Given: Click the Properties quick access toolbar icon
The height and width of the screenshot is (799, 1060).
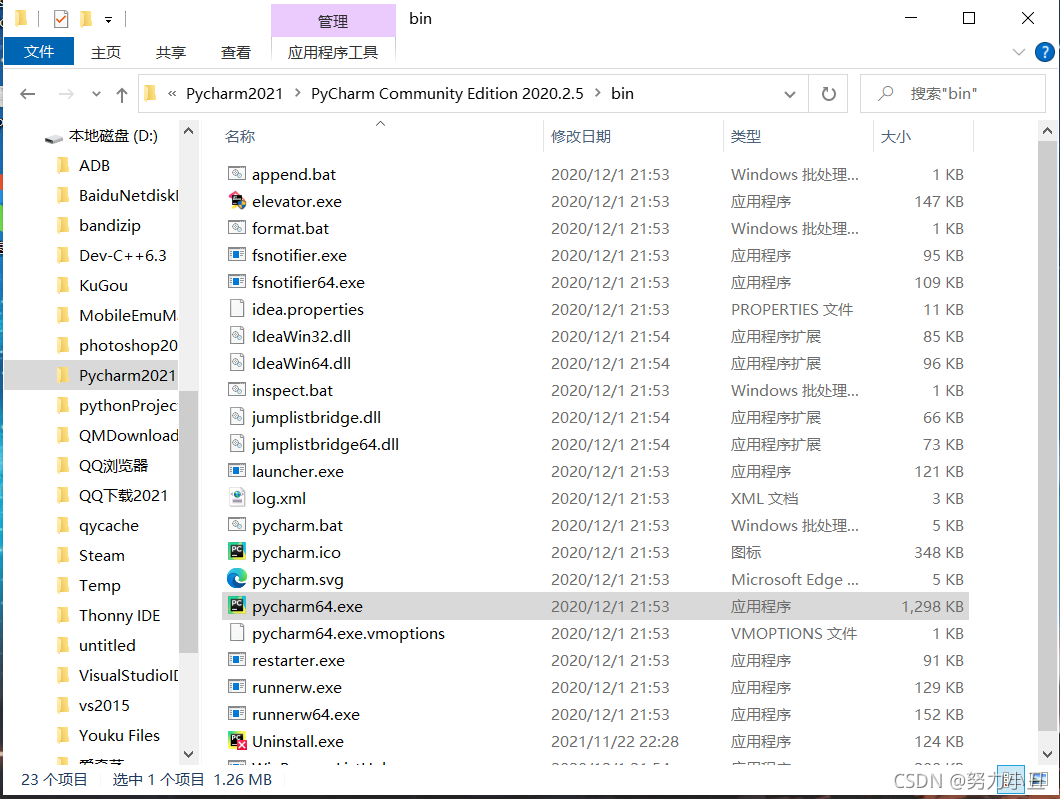Looking at the screenshot, I should [x=61, y=19].
